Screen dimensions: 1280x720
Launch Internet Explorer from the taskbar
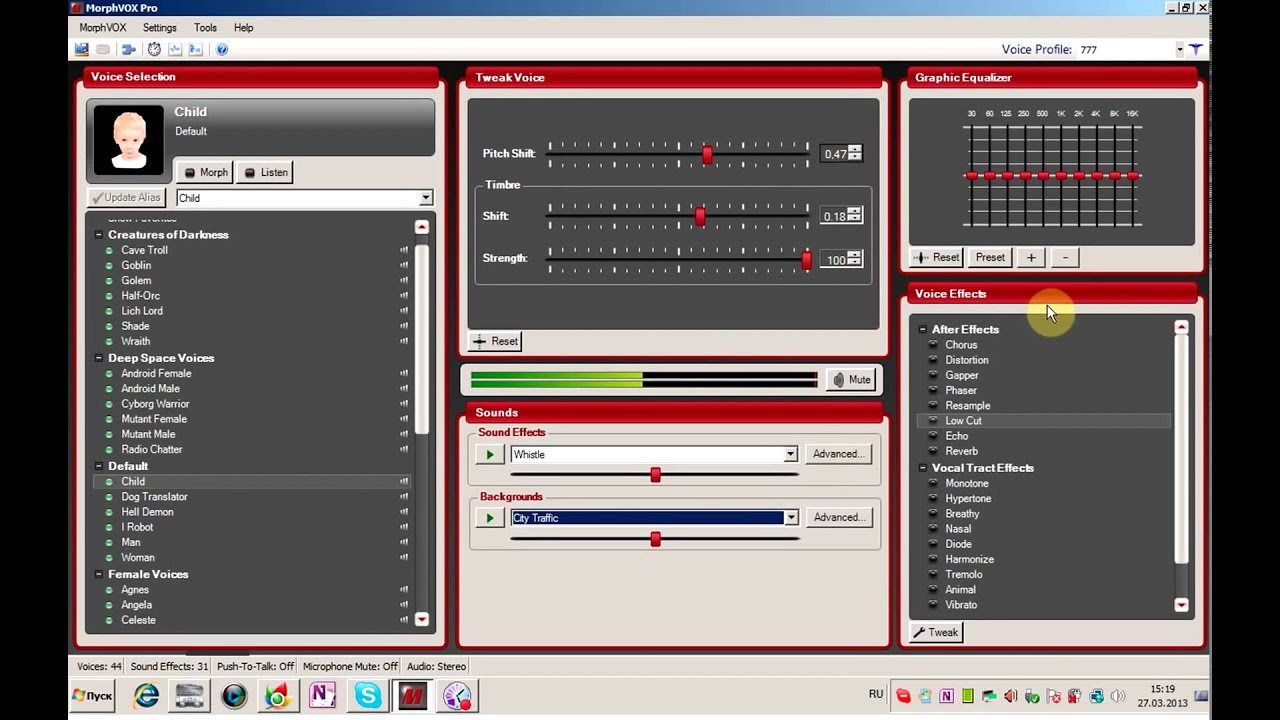(146, 695)
